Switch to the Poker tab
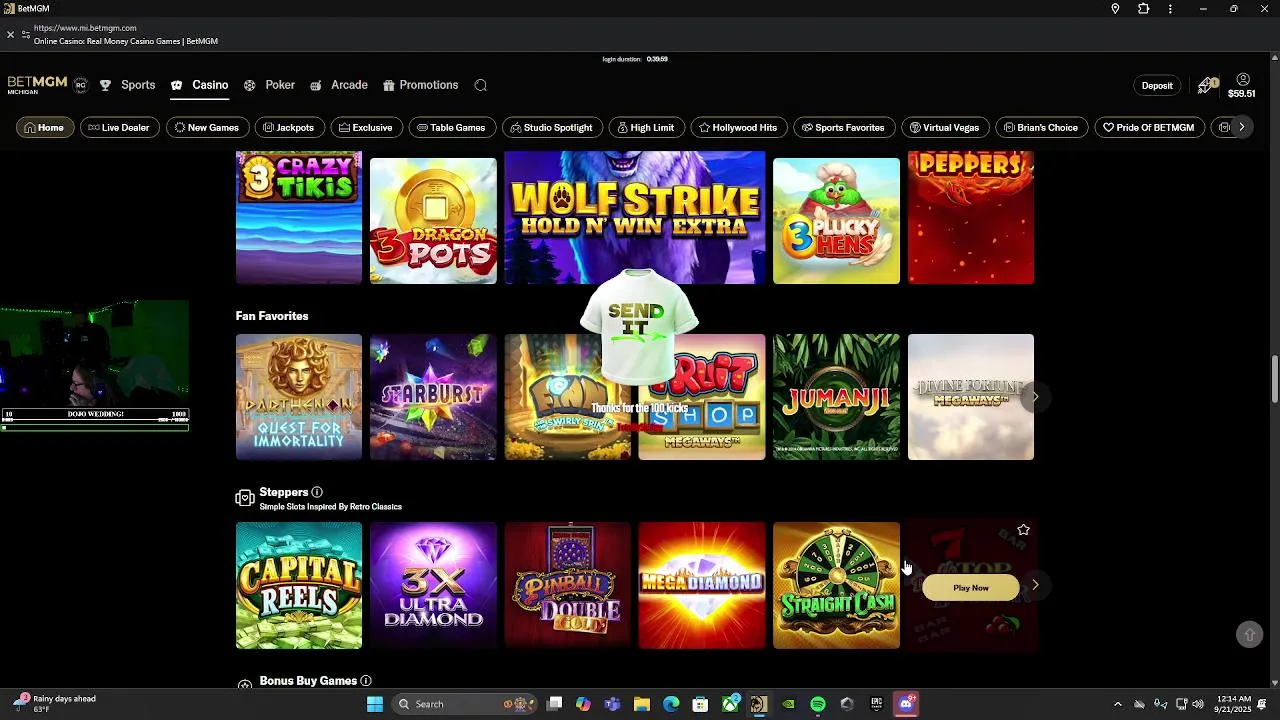Viewport: 1280px width, 720px height. click(x=269, y=85)
